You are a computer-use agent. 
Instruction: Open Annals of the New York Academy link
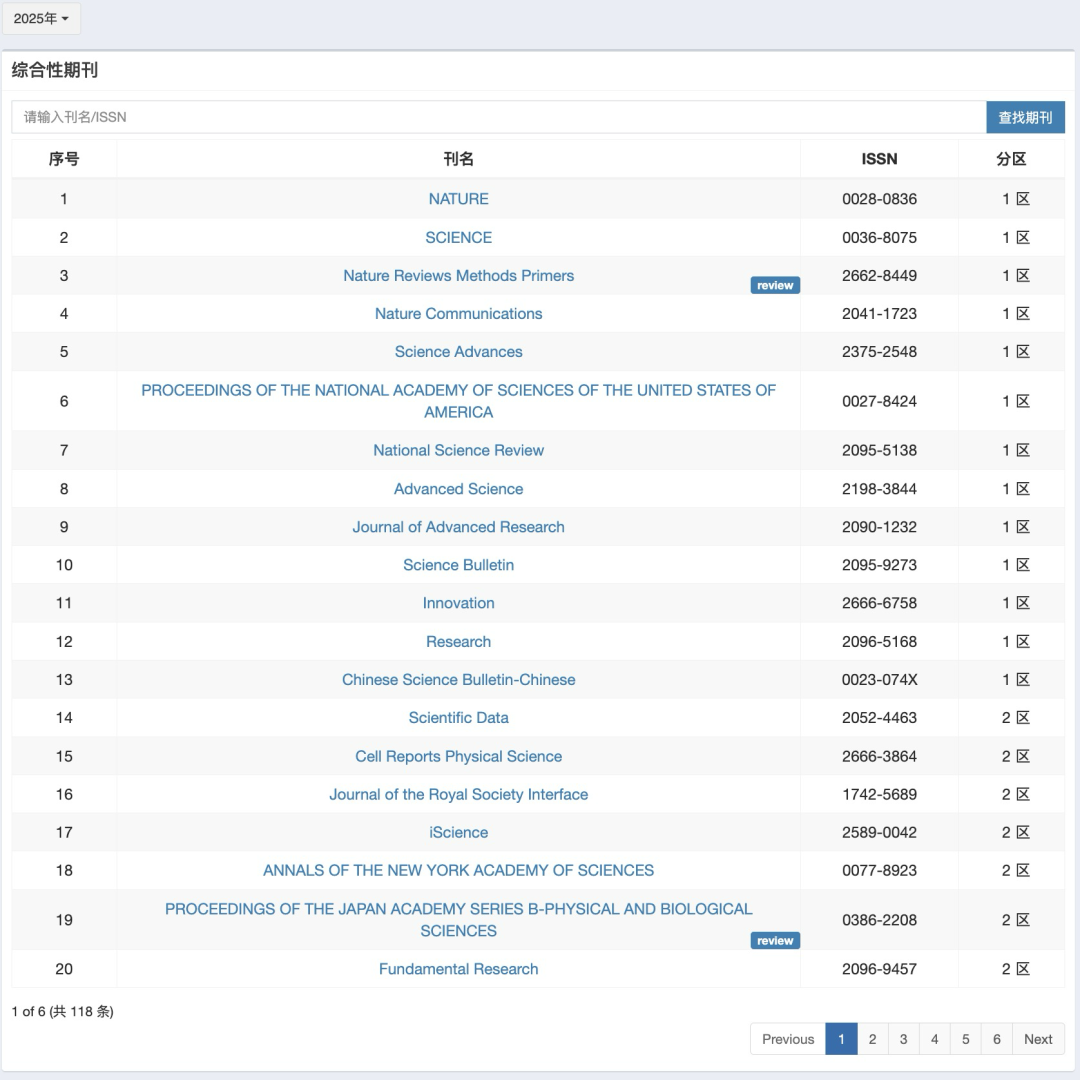(458, 871)
